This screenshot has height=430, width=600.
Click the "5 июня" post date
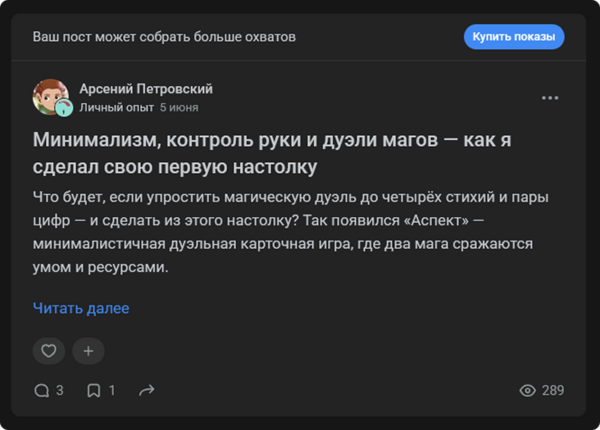pos(179,106)
